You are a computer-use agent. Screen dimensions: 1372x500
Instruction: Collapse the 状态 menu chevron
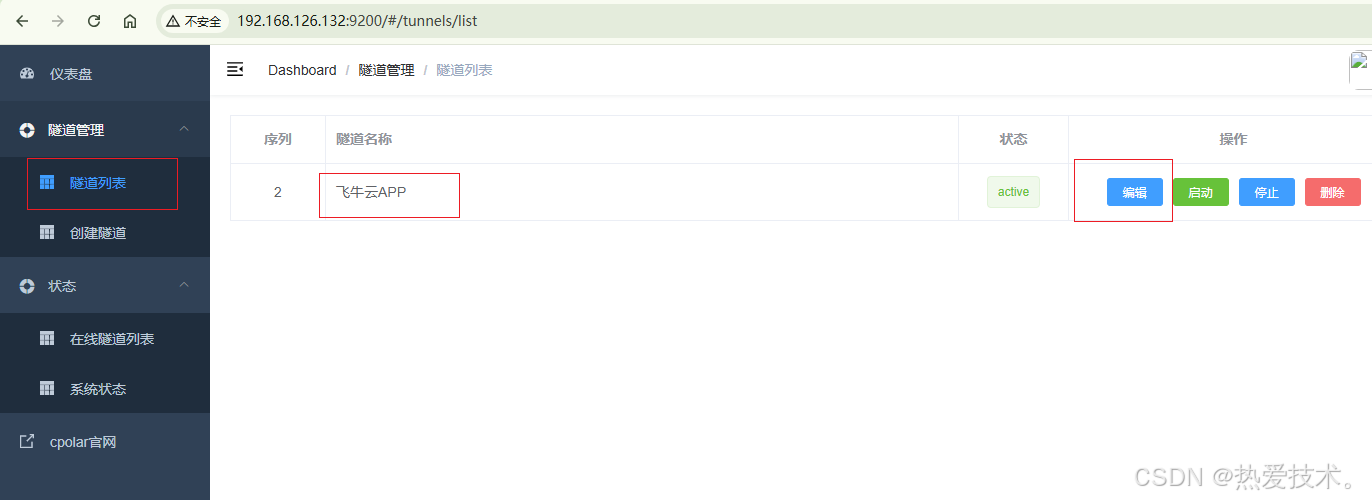184,285
